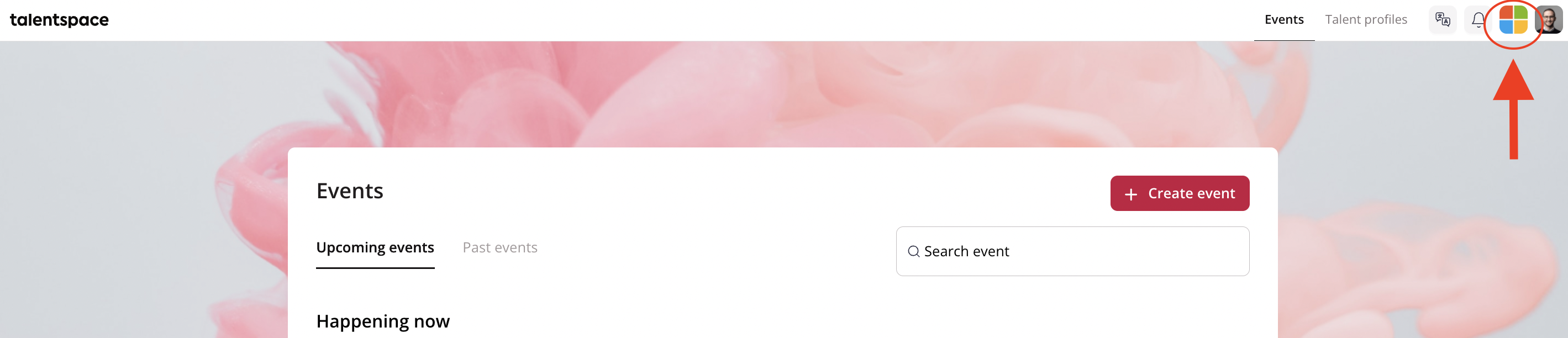Click the Happening now section heading
The width and height of the screenshot is (1568, 338).
click(383, 321)
